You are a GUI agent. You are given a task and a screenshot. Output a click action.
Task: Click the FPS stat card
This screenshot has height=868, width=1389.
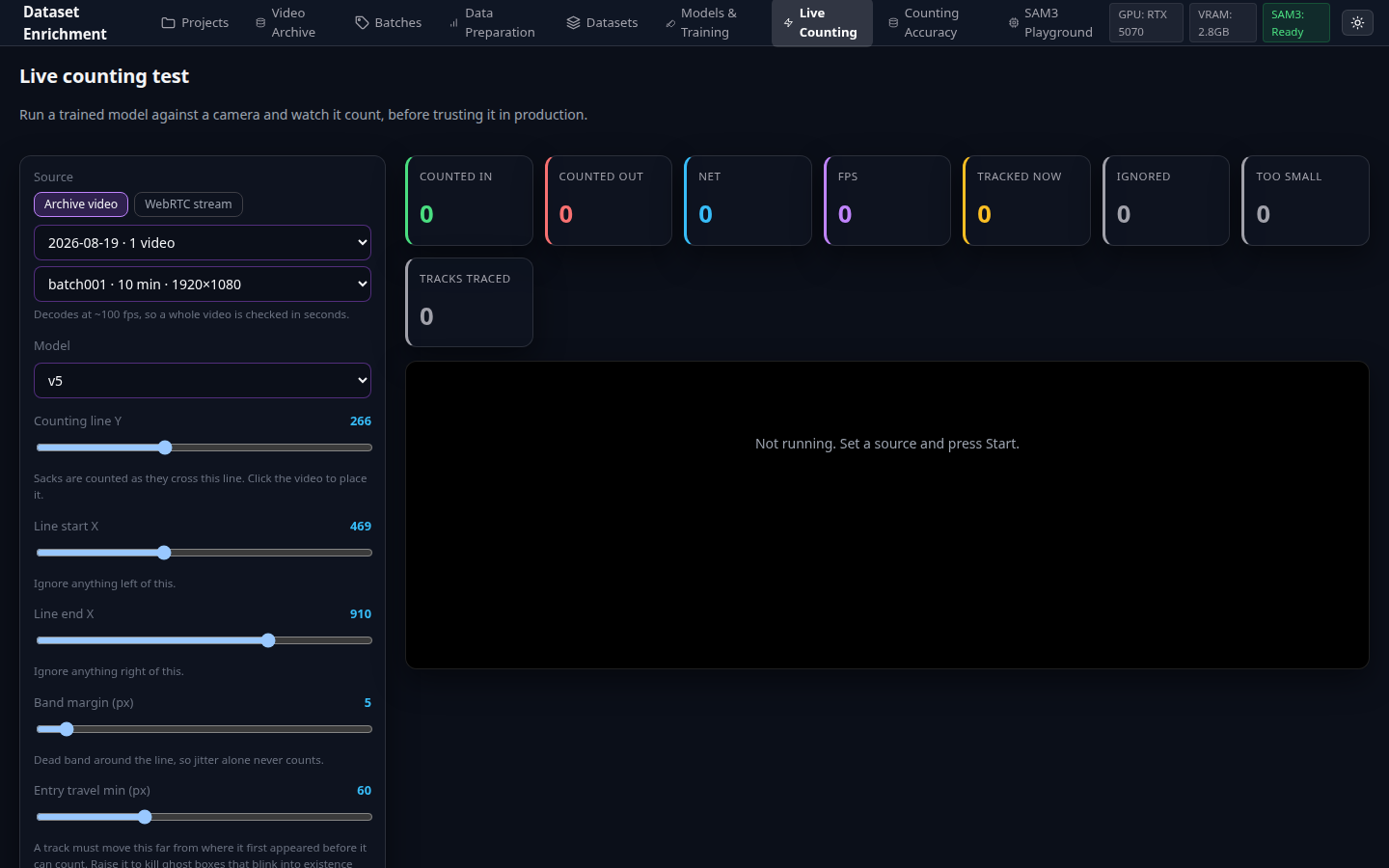[887, 201]
